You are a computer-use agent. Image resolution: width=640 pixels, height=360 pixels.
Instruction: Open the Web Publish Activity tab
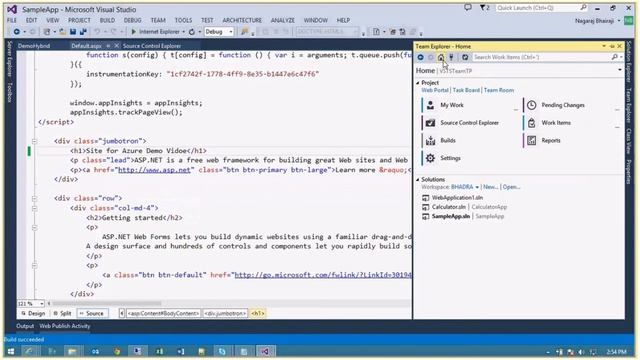pyautogui.click(x=65, y=326)
